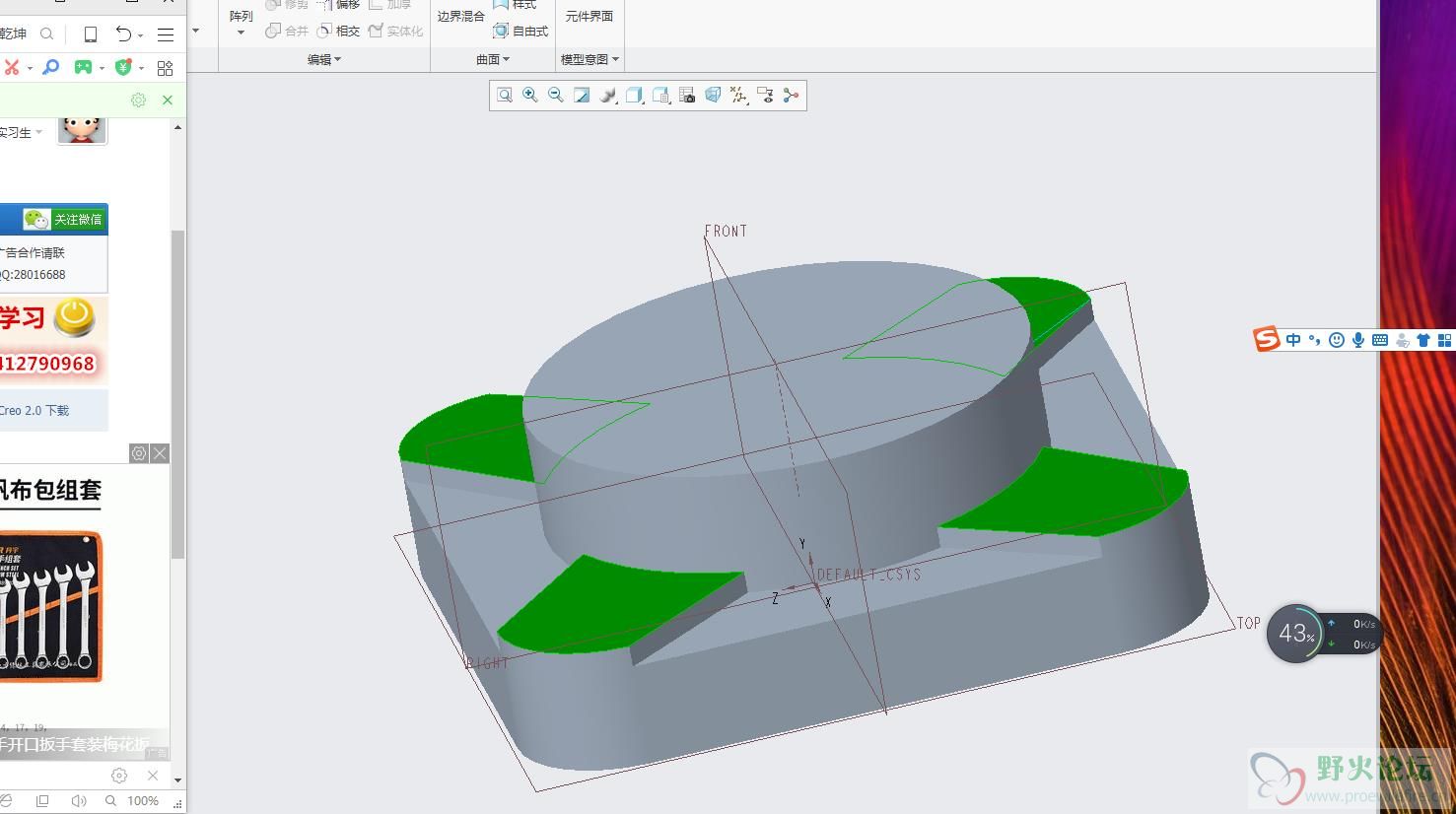Click the Sogou soft keyboard icon
The height and width of the screenshot is (814, 1456).
tap(1380, 340)
